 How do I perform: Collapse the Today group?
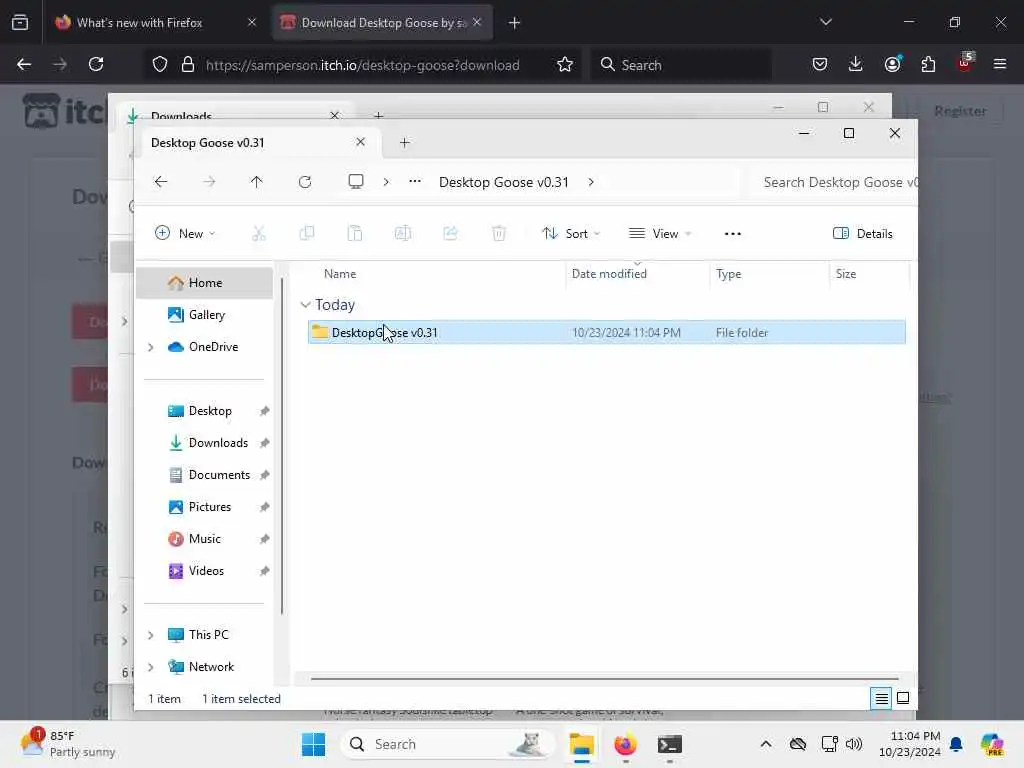pyautogui.click(x=305, y=305)
